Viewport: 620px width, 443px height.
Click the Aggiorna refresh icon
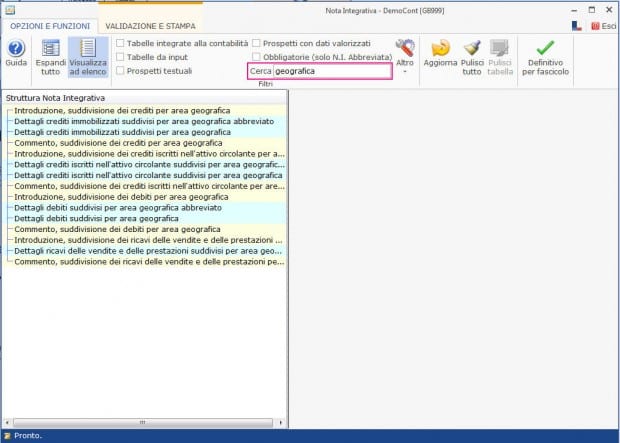click(440, 48)
